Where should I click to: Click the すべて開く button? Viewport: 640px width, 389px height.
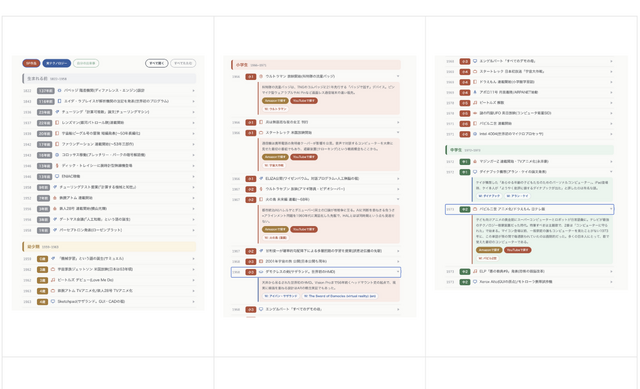coord(157,63)
